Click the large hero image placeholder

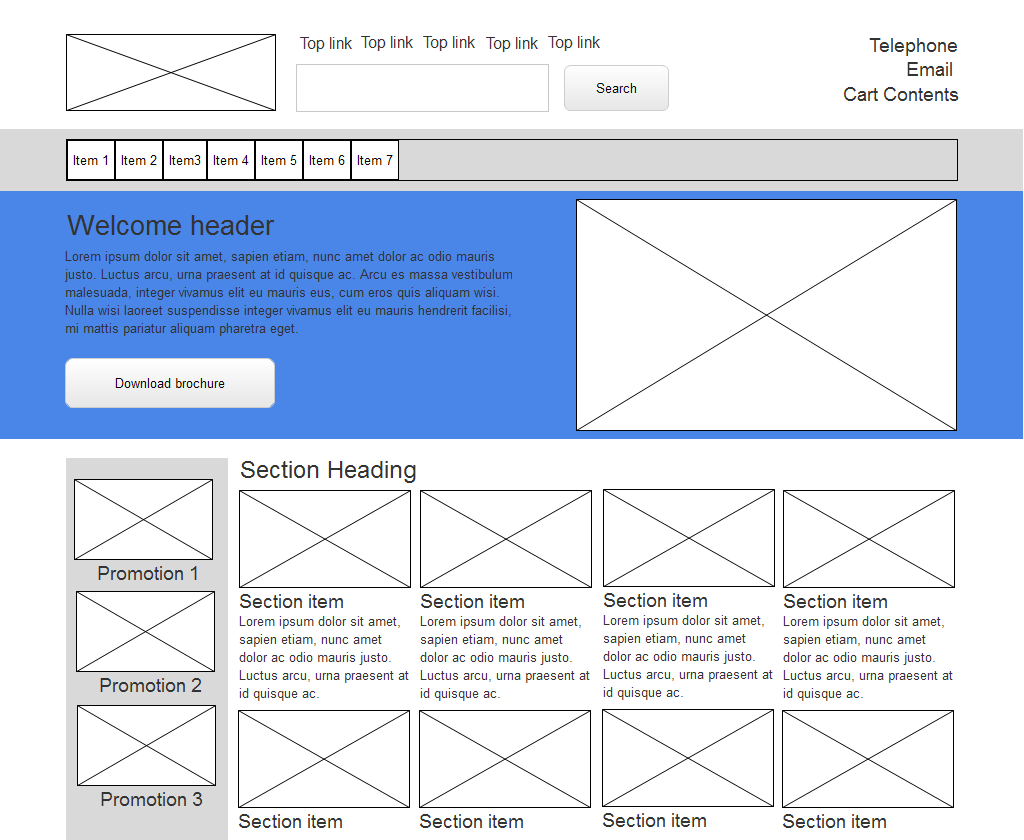[x=766, y=315]
